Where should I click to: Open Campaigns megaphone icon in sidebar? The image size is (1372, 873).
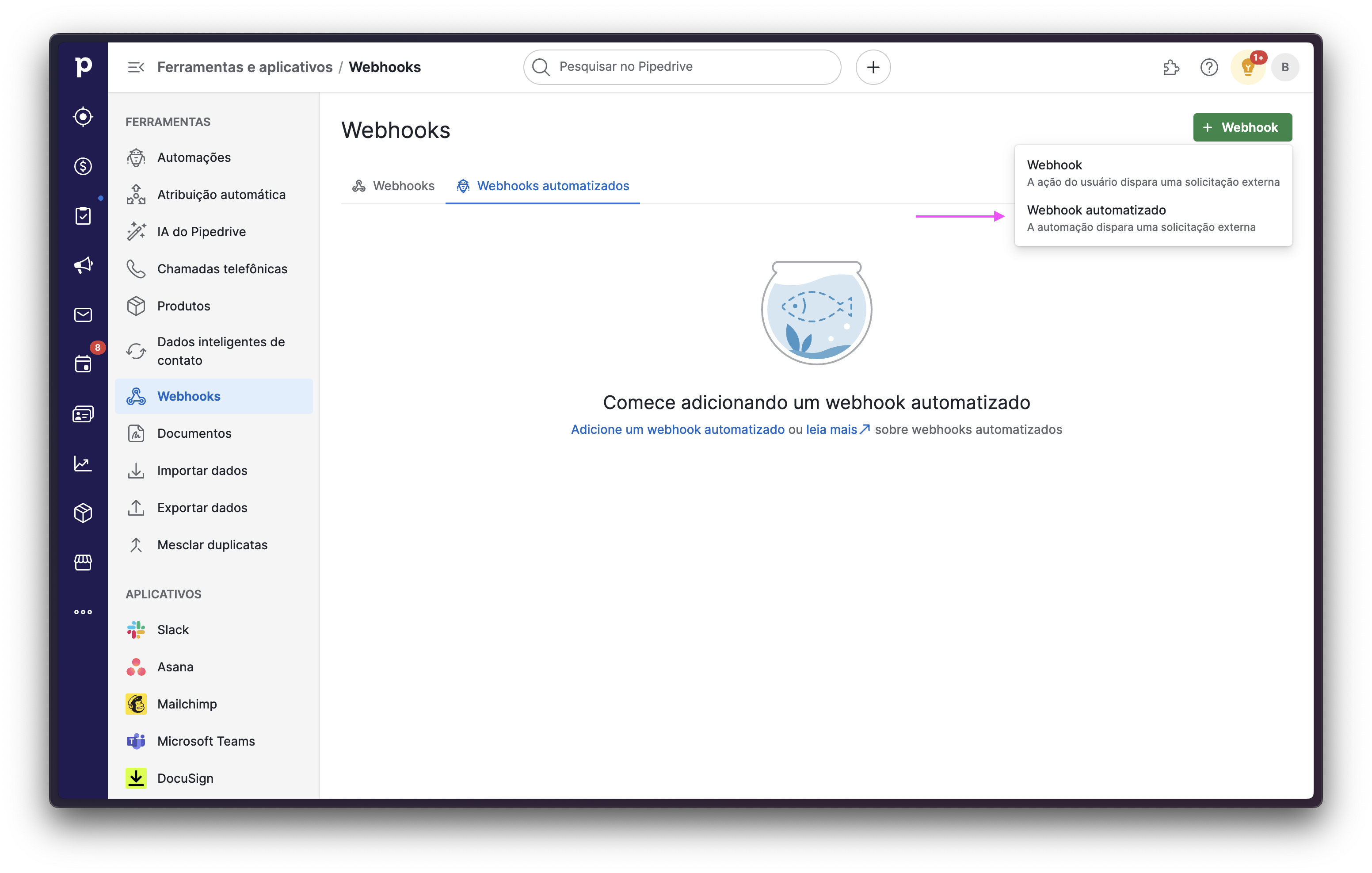(x=83, y=265)
